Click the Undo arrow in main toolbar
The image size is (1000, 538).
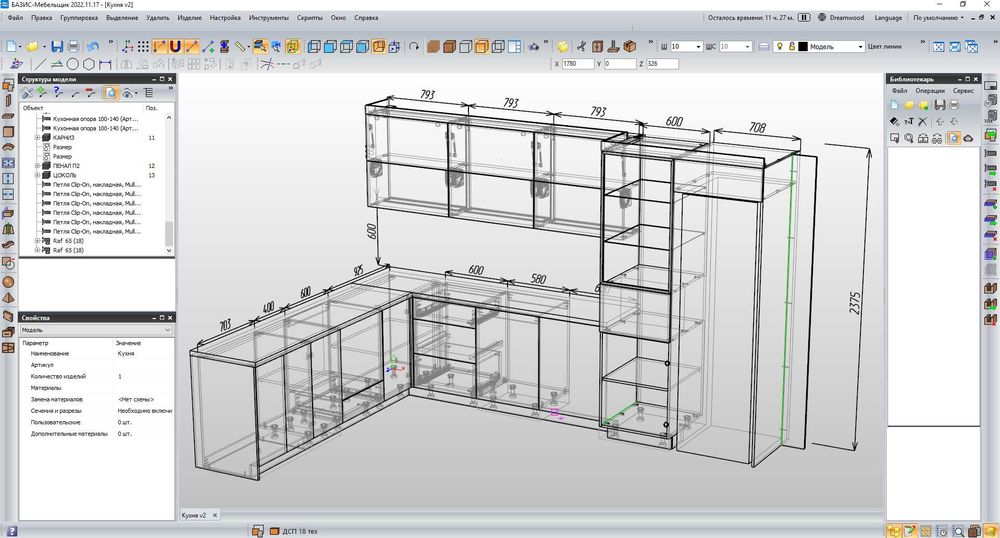tap(93, 47)
